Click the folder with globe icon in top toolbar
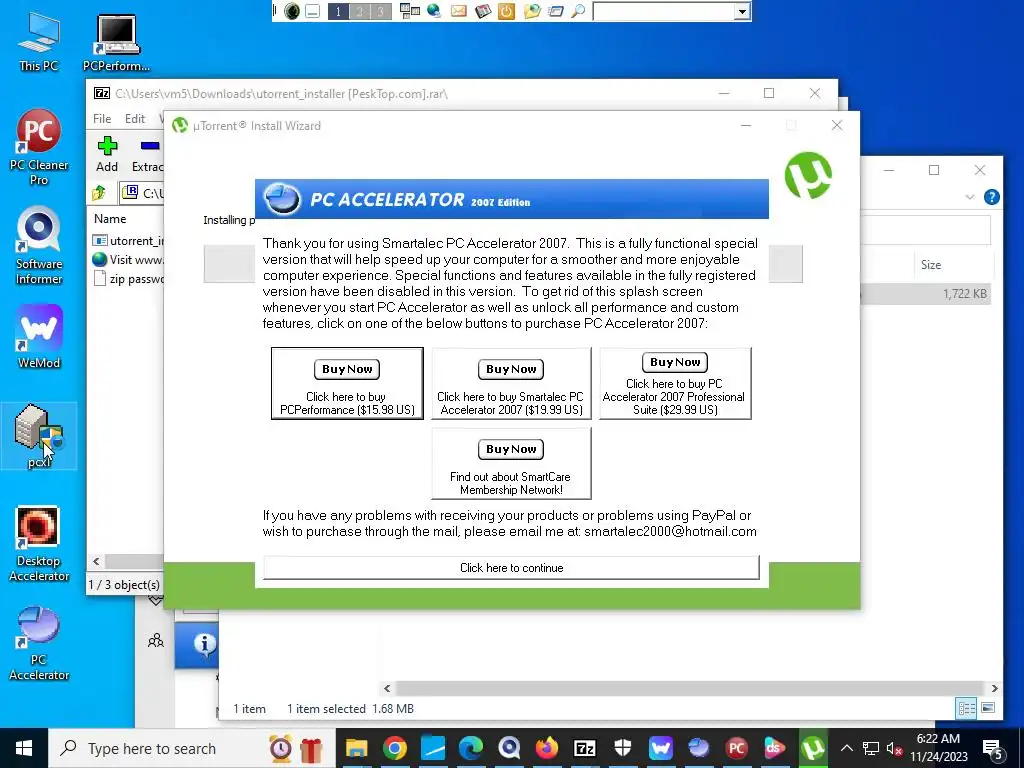 point(532,11)
